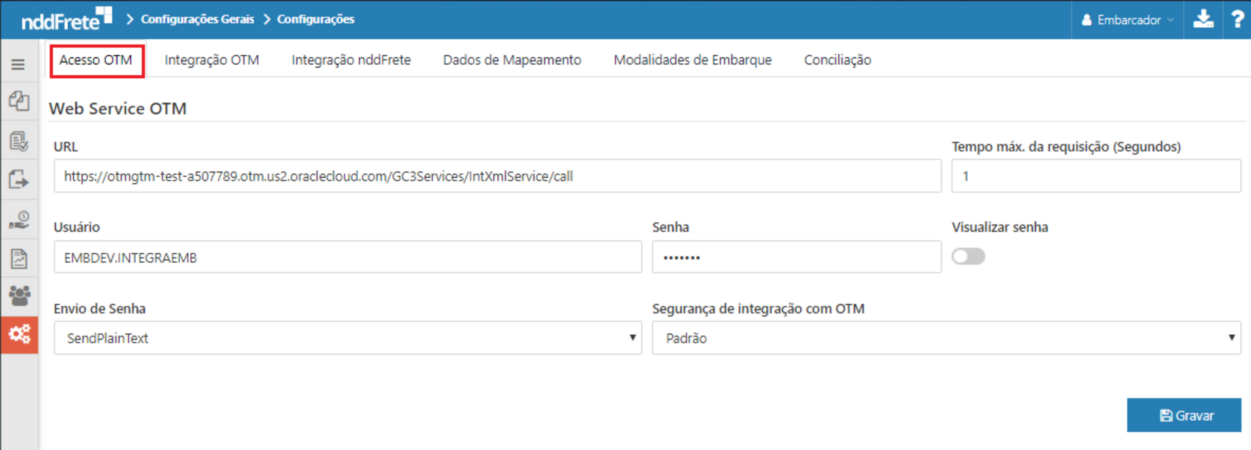1251x450 pixels.
Task: Open the users group sidebar icon
Action: (x=18, y=296)
